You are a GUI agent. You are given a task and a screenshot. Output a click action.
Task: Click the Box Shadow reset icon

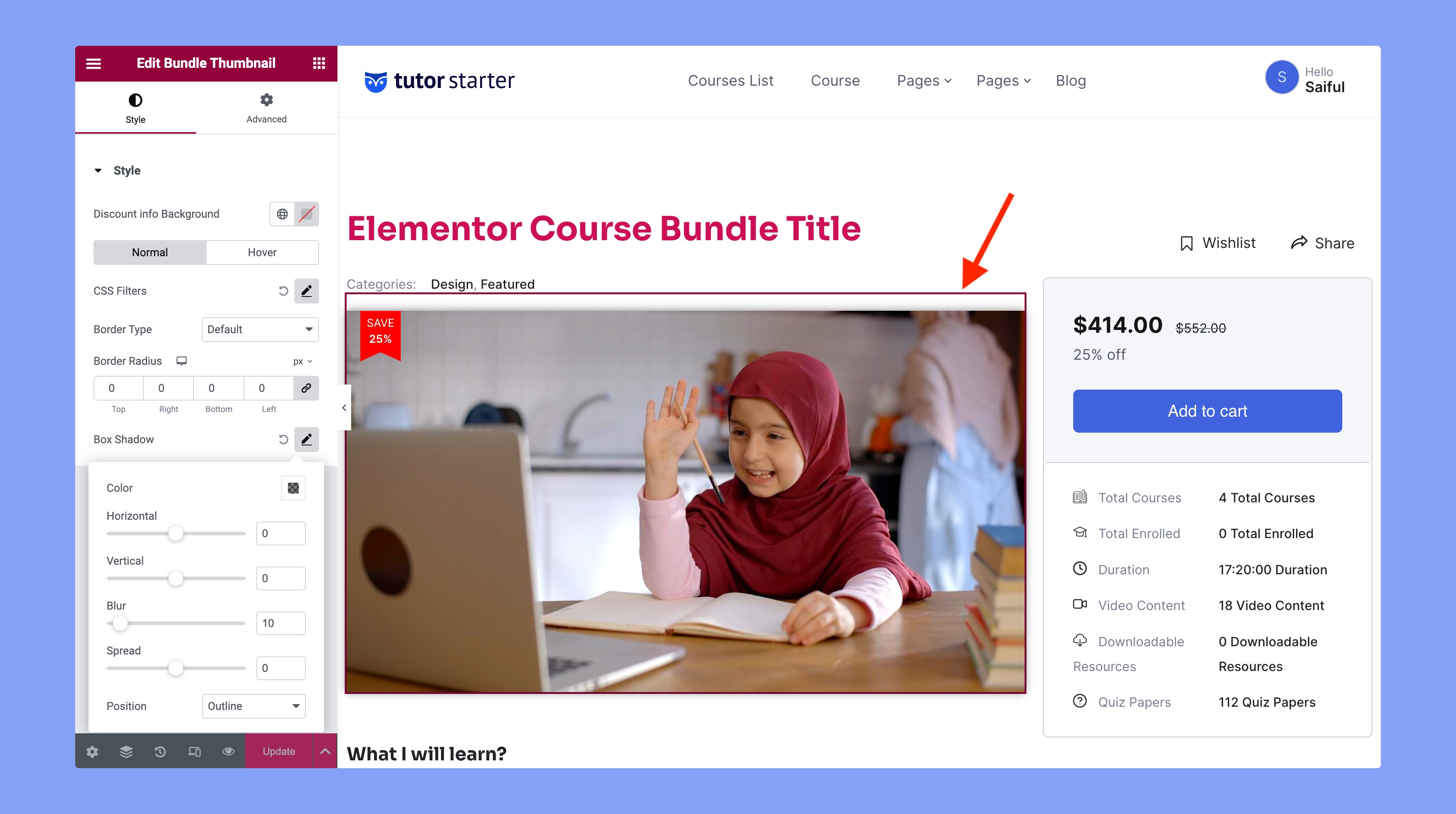coord(283,439)
